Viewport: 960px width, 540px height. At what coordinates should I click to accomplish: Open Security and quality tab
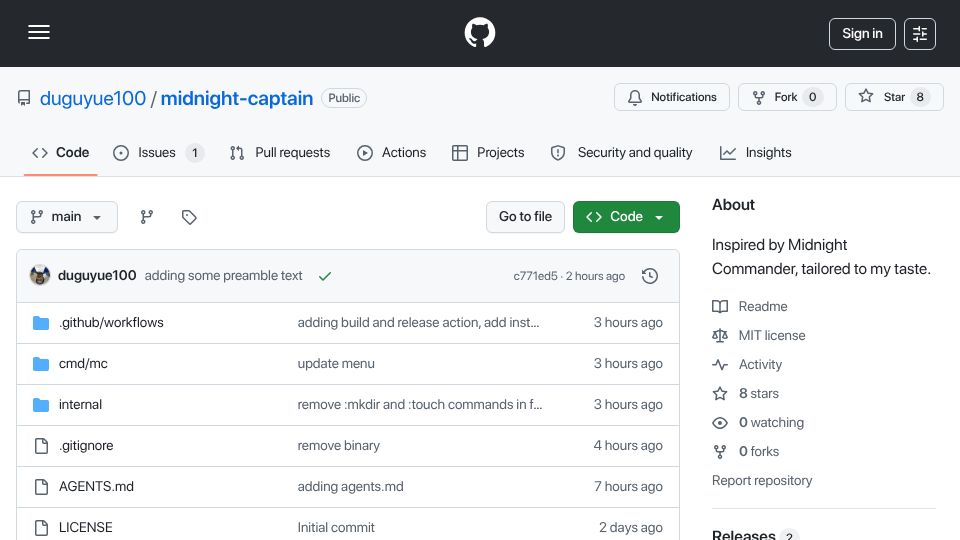pyautogui.click(x=621, y=152)
